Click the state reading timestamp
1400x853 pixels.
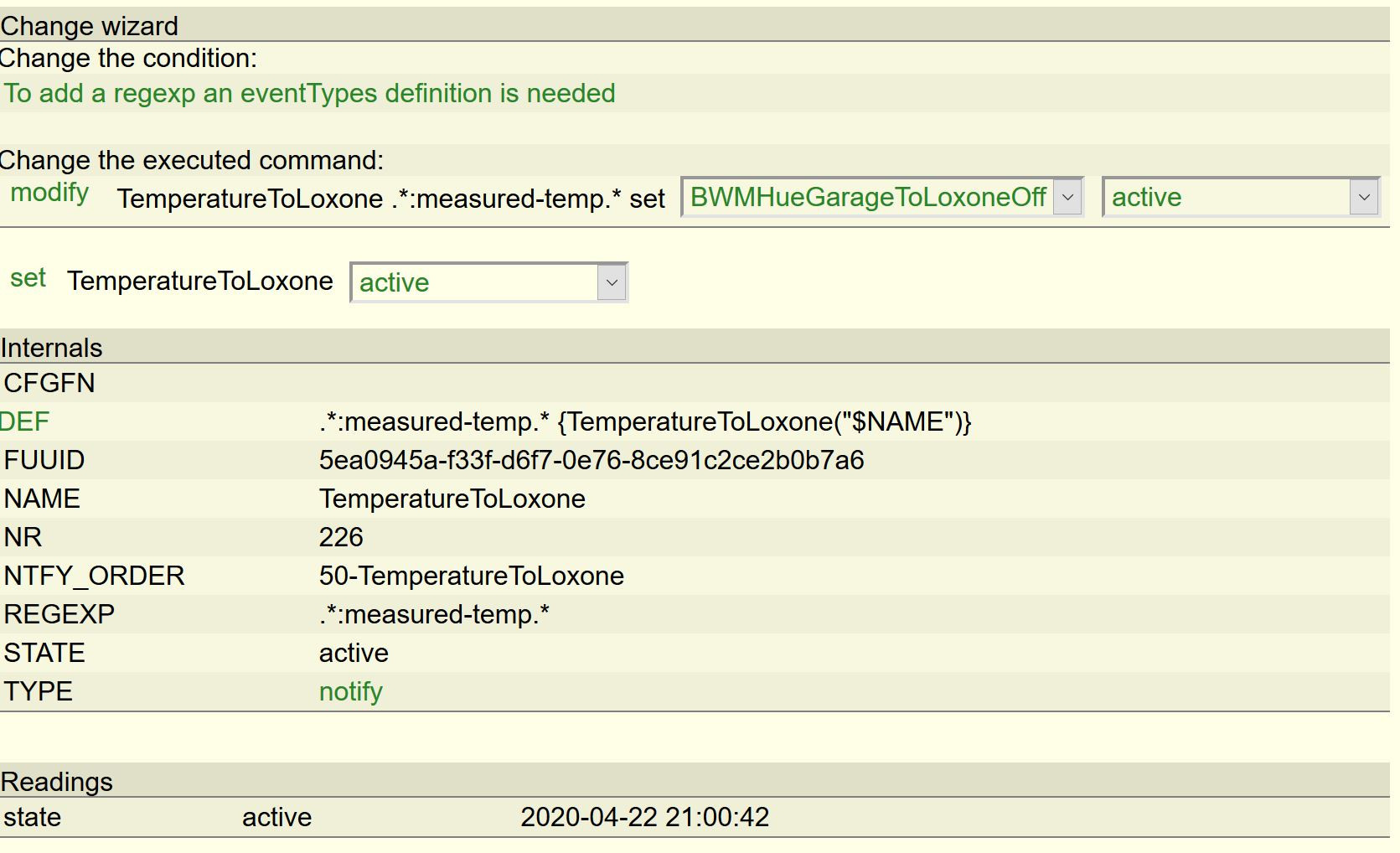644,817
